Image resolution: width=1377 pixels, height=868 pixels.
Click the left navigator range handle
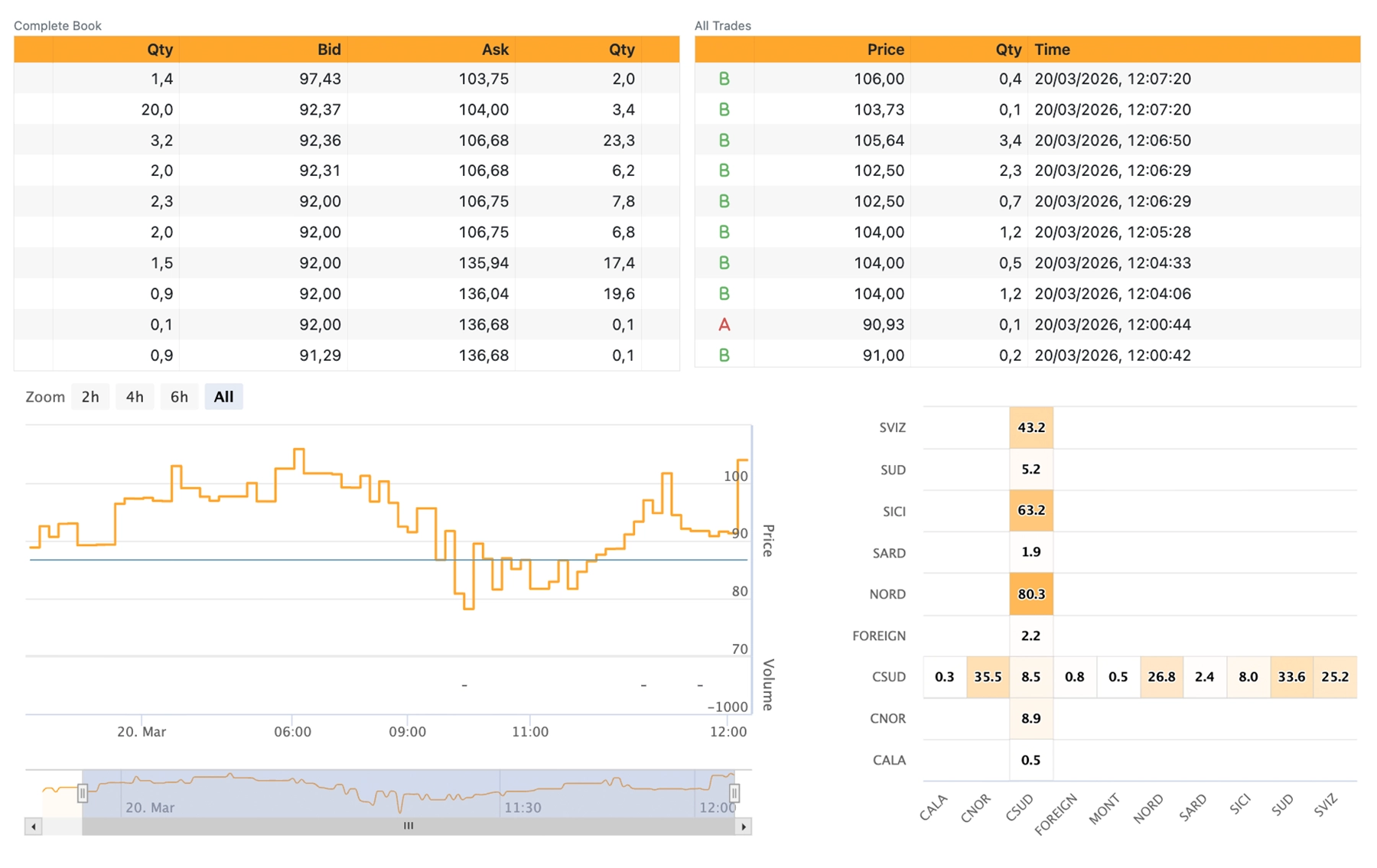pos(83,794)
